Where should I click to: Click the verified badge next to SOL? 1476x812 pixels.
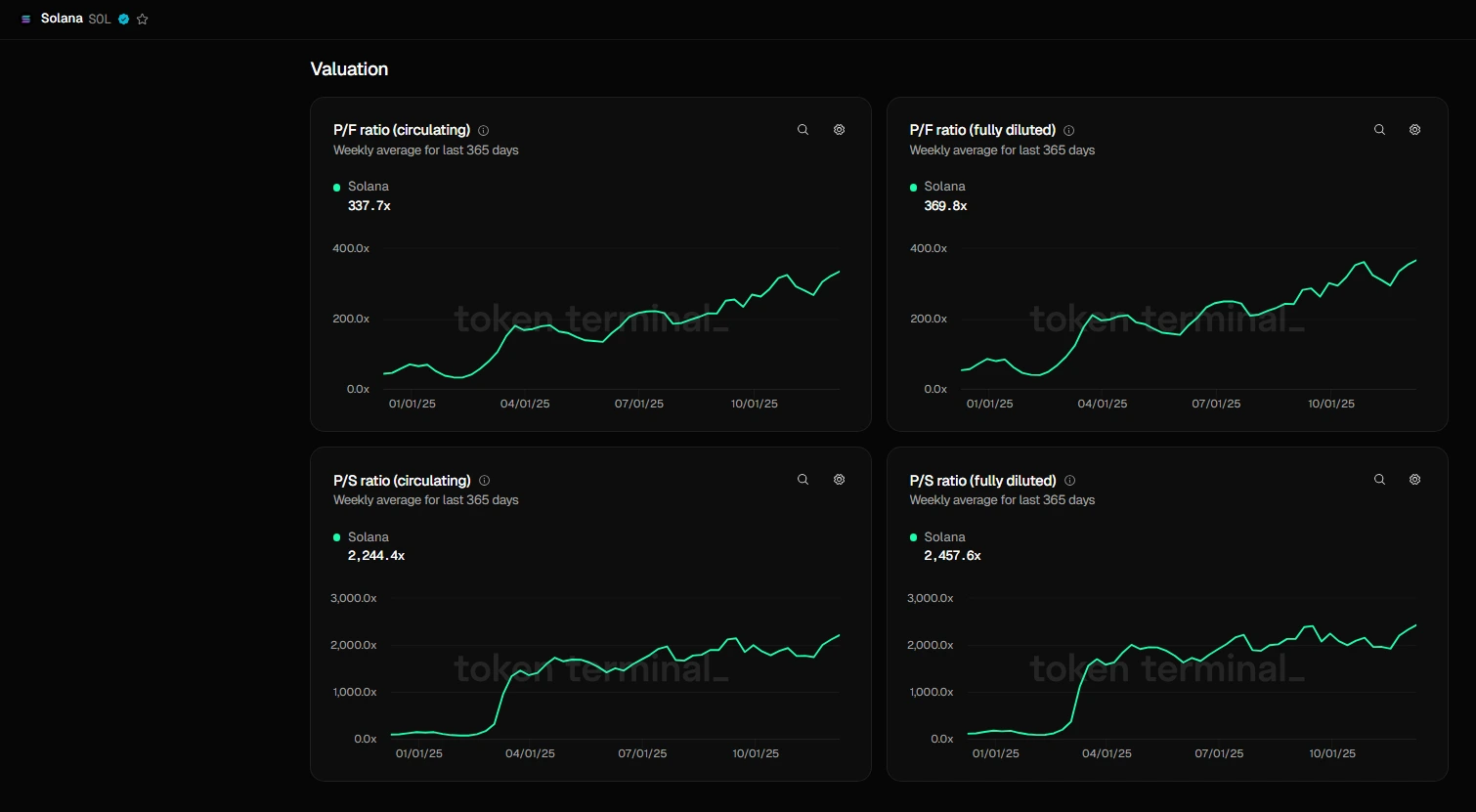point(124,20)
